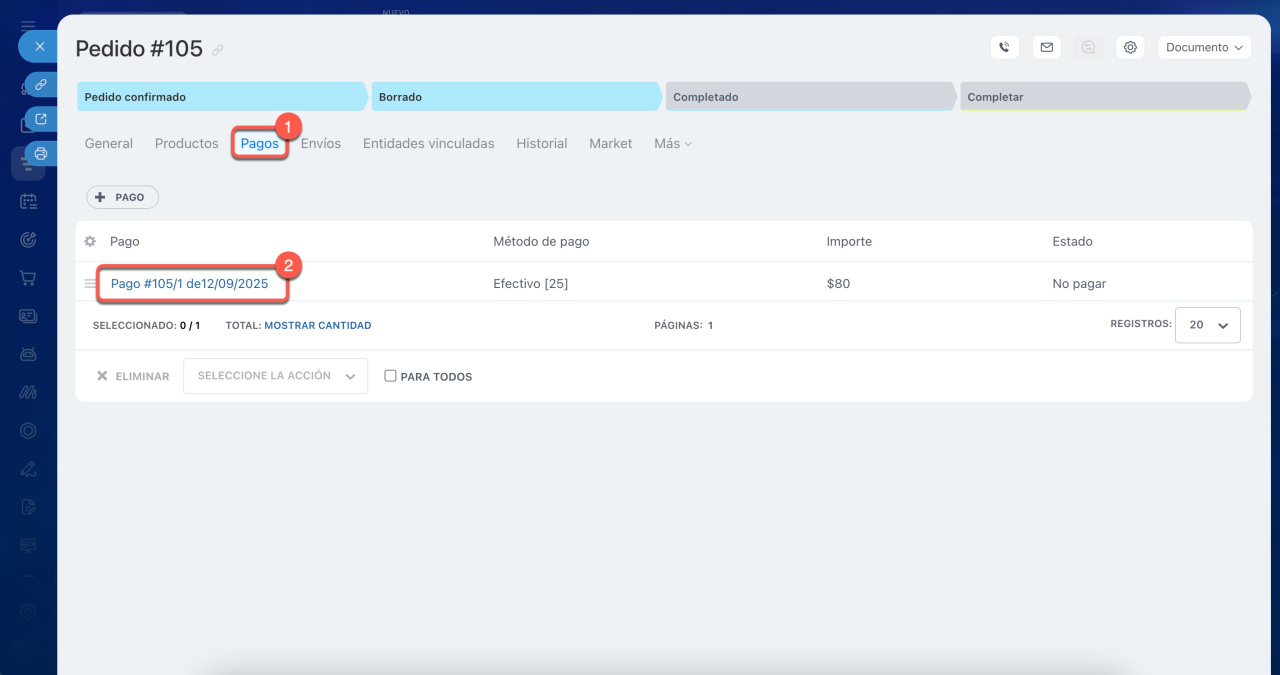Click the print icon on the side panel

pos(41,153)
